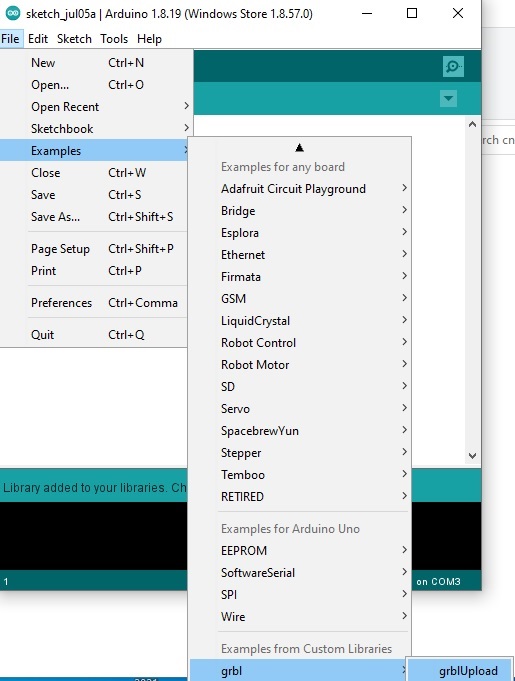This screenshot has height=681, width=515.
Task: Open Wire examples submenu
Action: tap(300, 617)
